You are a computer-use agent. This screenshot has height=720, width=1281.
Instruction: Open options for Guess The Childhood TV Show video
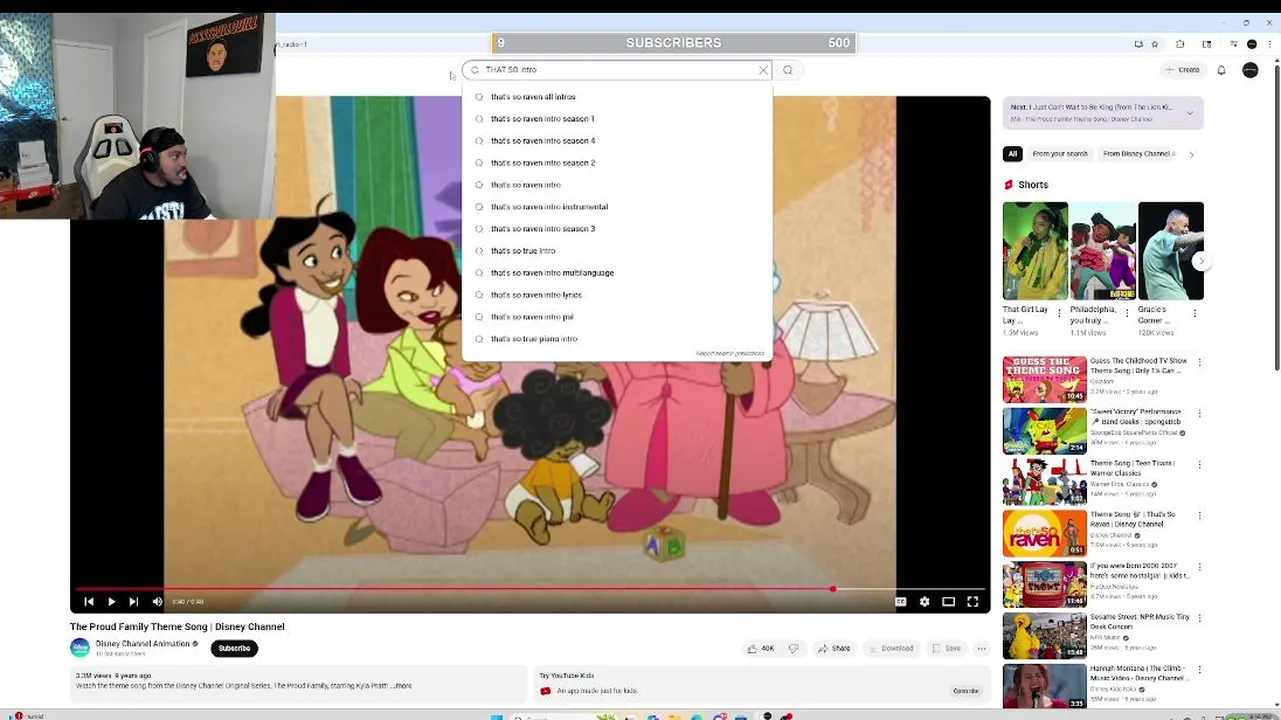point(1199,362)
